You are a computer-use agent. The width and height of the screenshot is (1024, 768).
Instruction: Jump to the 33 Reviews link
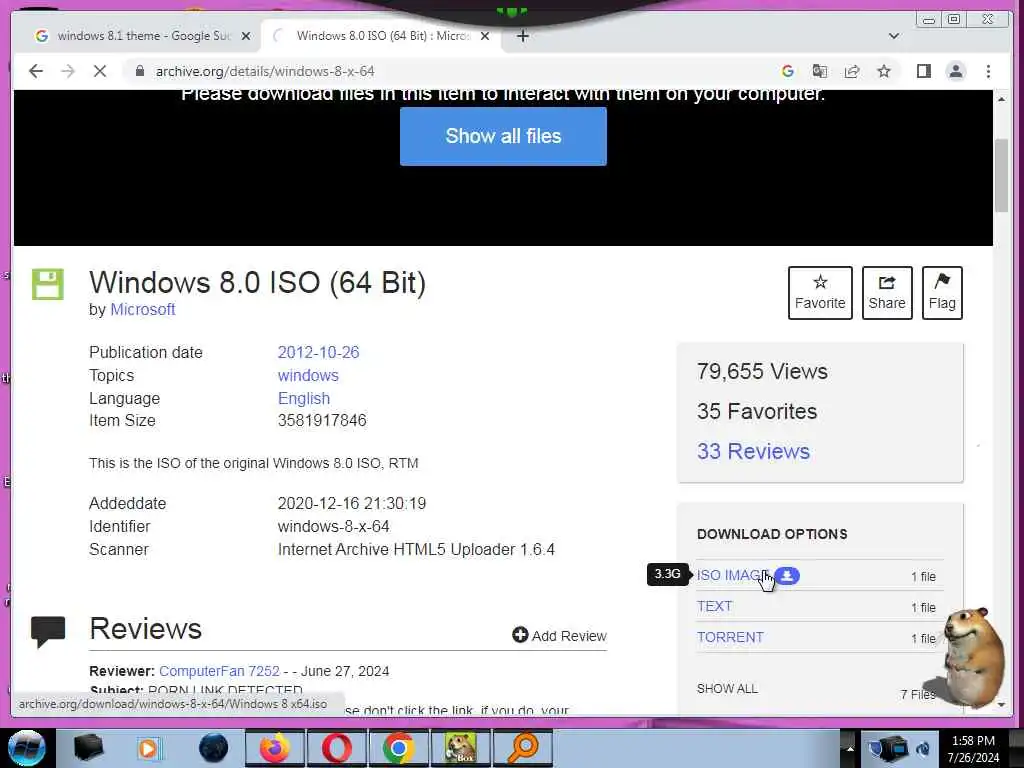(753, 451)
